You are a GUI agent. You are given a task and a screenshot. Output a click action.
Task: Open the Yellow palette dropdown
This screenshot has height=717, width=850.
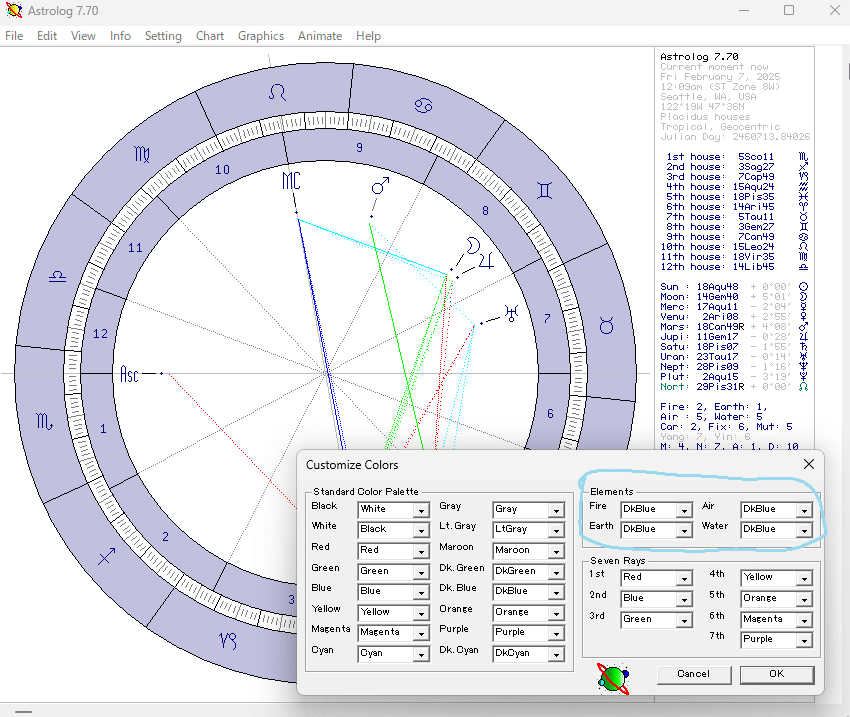pyautogui.click(x=421, y=613)
